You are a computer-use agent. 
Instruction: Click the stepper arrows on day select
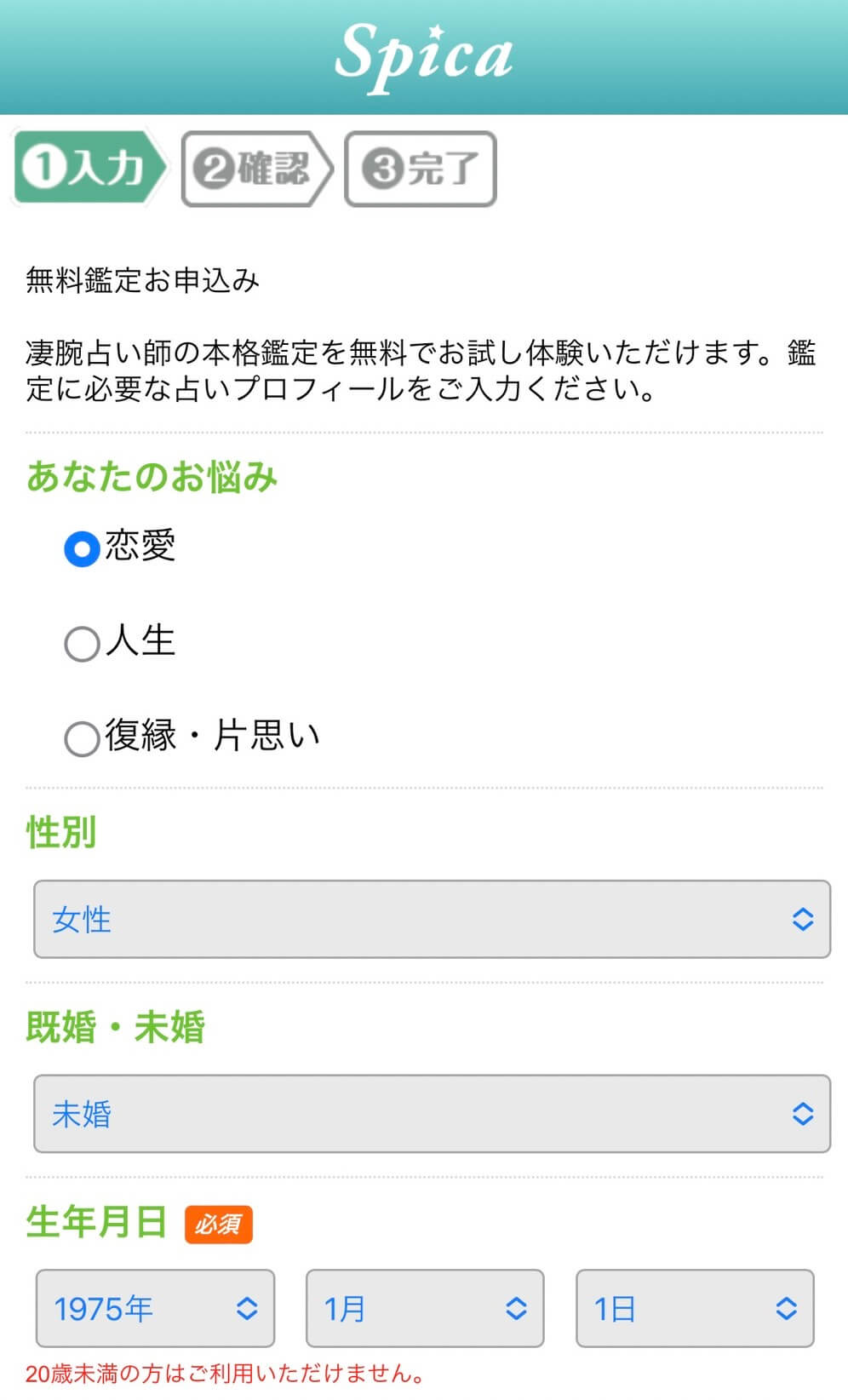[787, 1309]
